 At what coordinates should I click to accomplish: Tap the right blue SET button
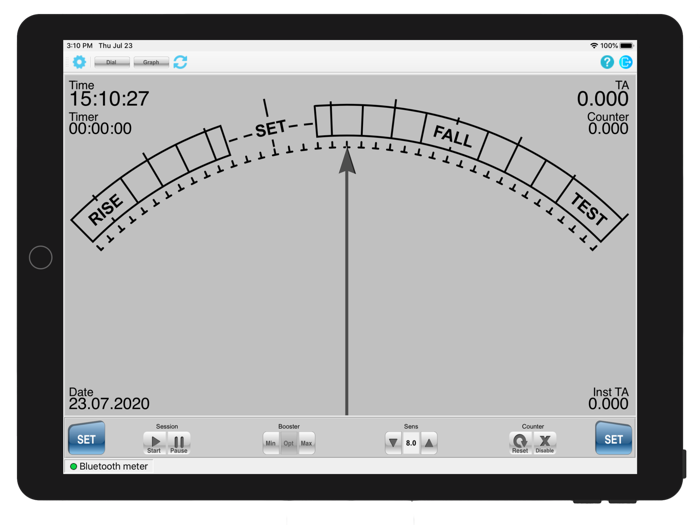[613, 438]
